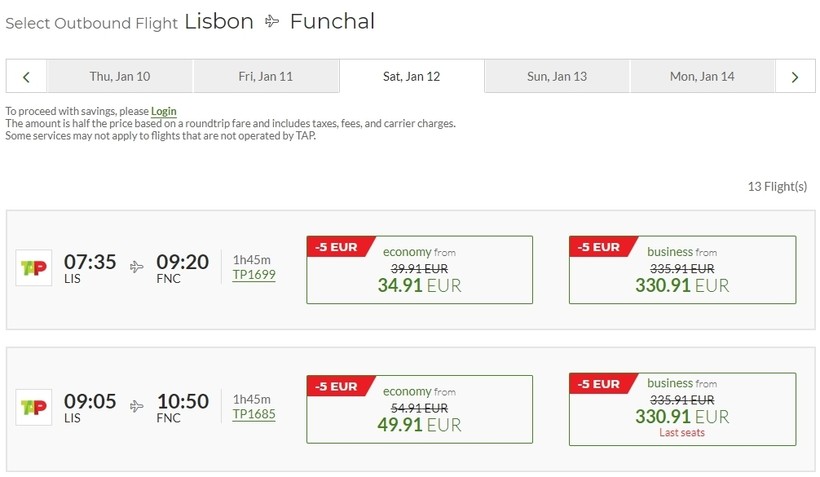Choose business fare on the 07:35 flight
Image resolution: width=820 pixels, height=477 pixels.
click(x=682, y=269)
